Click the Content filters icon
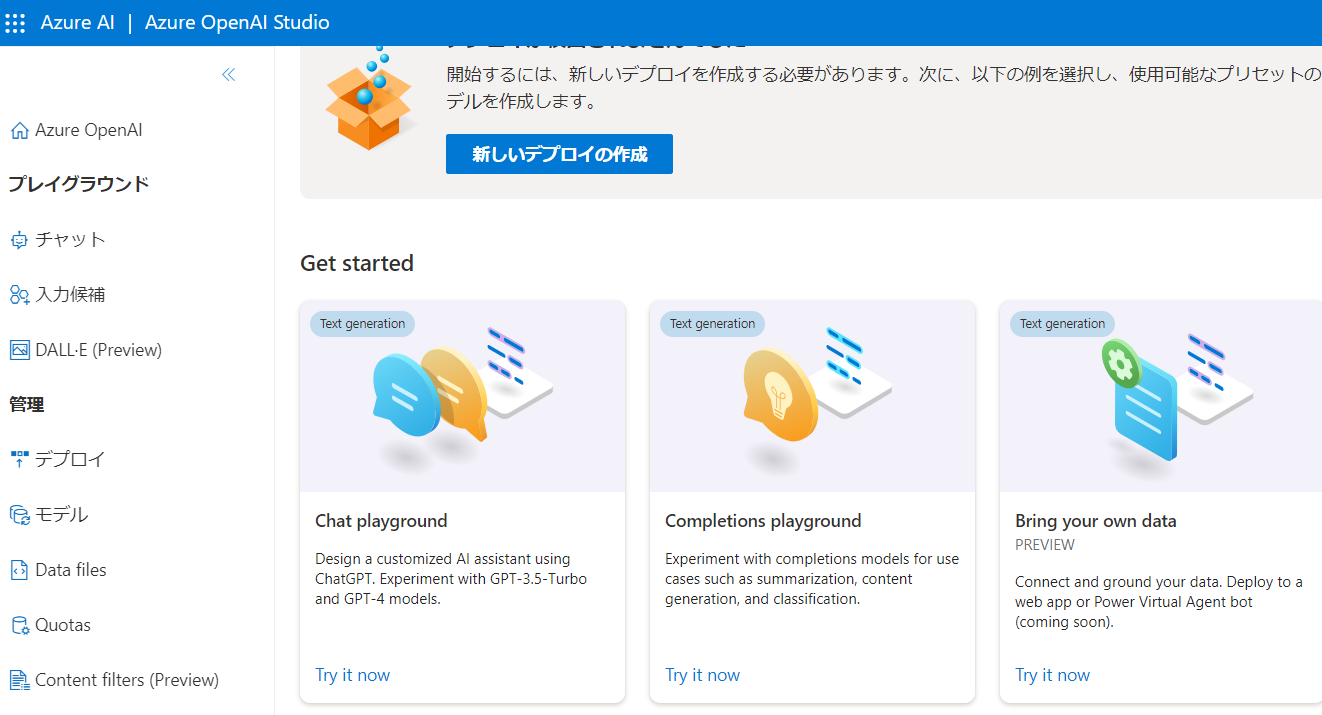 pos(19,680)
